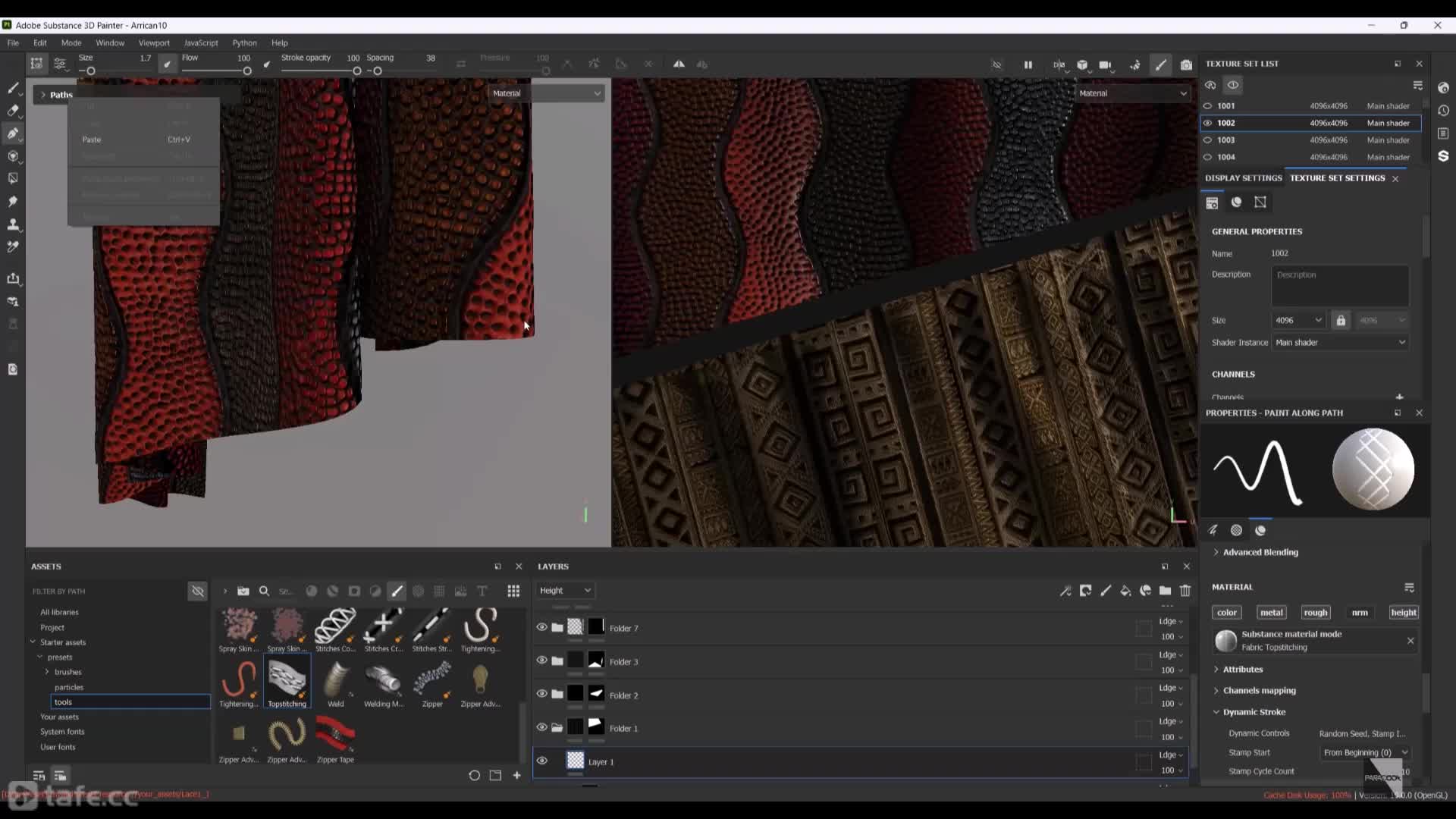Hide texture set 1003 eye icon

click(x=1207, y=140)
